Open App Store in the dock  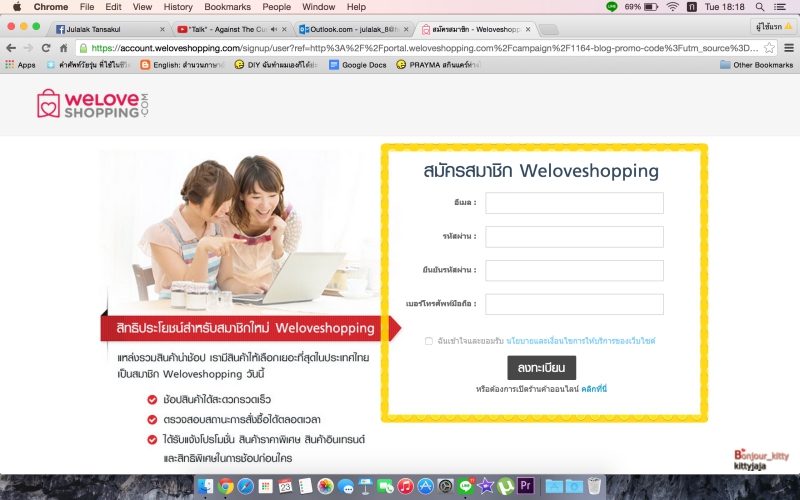click(426, 486)
